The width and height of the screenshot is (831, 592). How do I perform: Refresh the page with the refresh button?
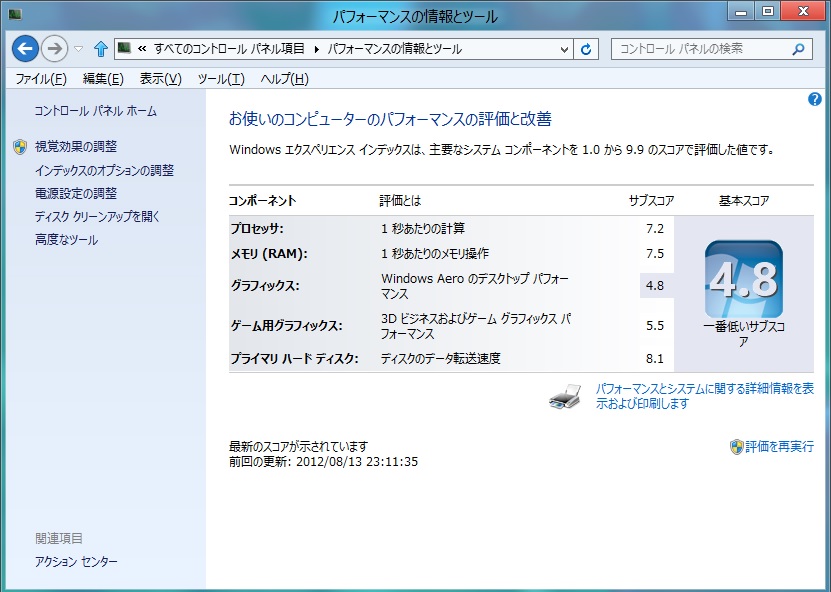pos(586,49)
